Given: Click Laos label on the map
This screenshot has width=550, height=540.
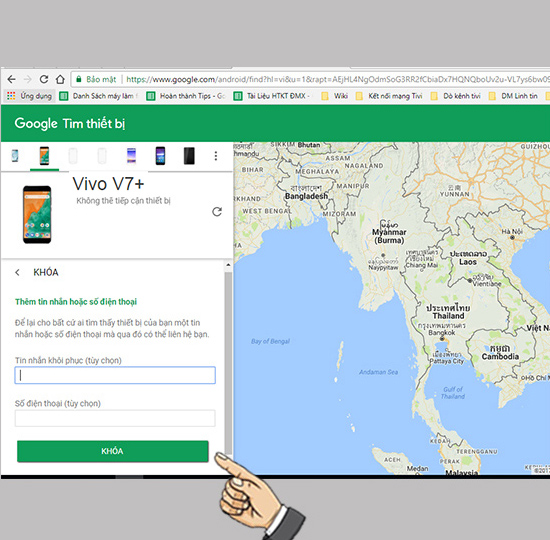Looking at the screenshot, I should pos(468,262).
